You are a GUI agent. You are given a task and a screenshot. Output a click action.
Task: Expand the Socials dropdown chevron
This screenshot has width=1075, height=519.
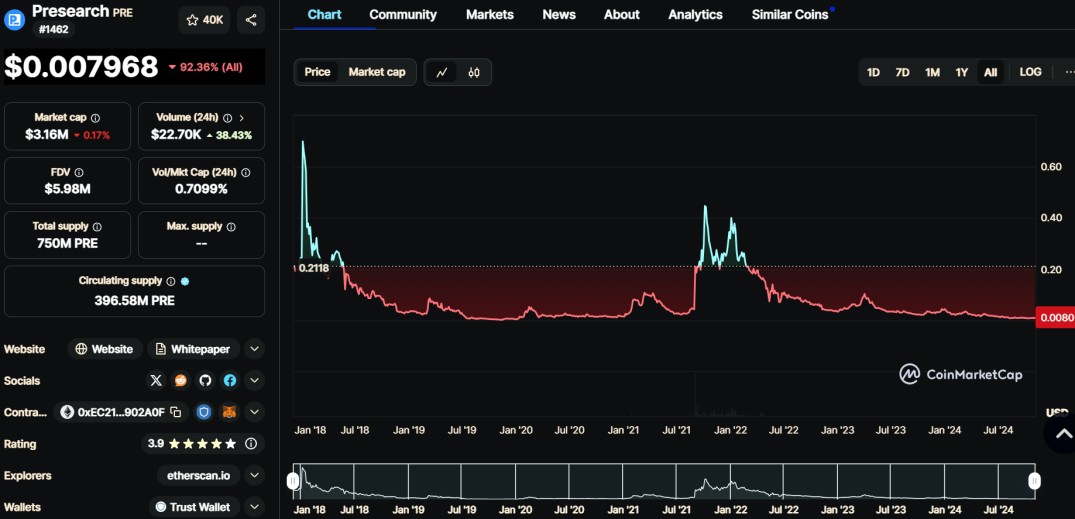click(x=254, y=381)
